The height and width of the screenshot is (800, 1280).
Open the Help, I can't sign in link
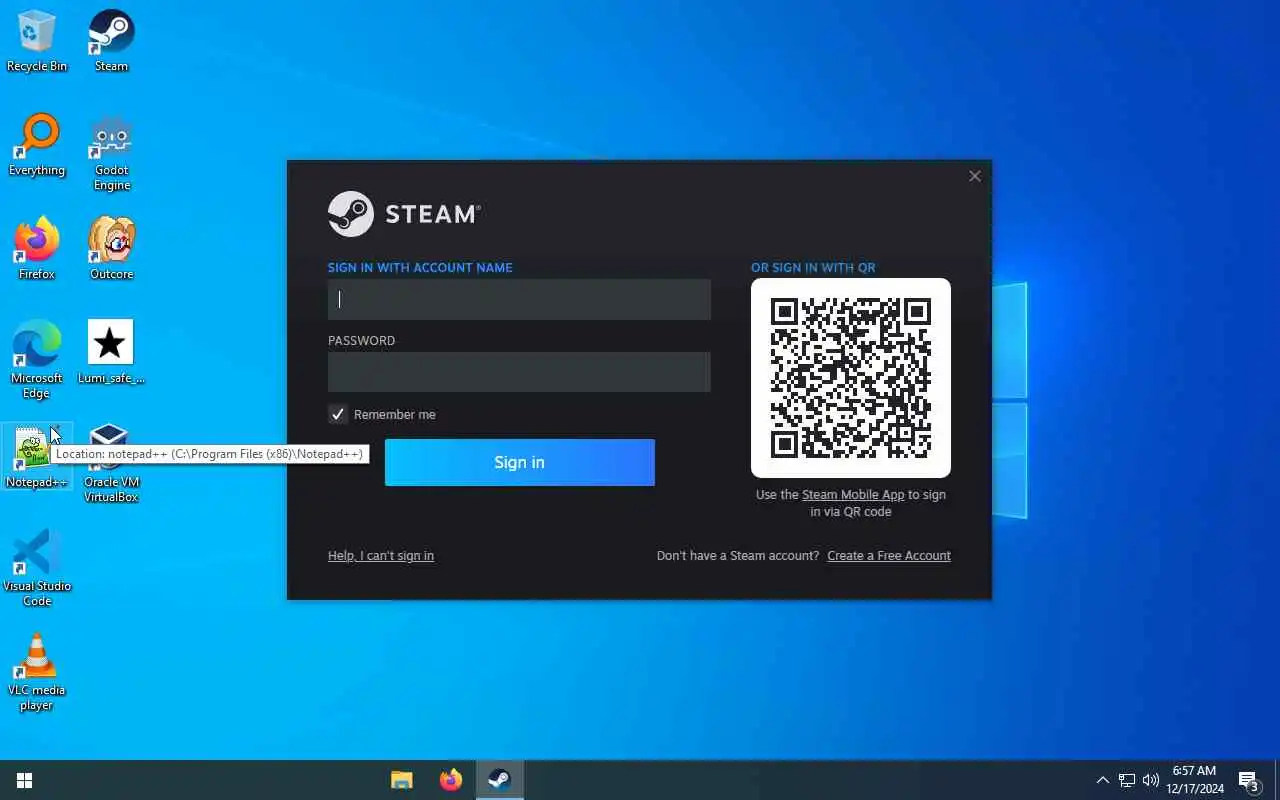click(x=381, y=556)
